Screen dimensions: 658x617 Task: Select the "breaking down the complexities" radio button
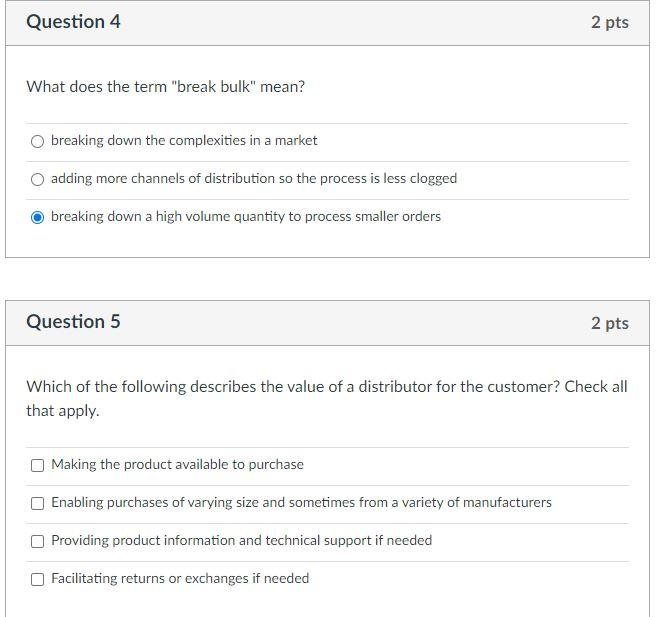[38, 141]
